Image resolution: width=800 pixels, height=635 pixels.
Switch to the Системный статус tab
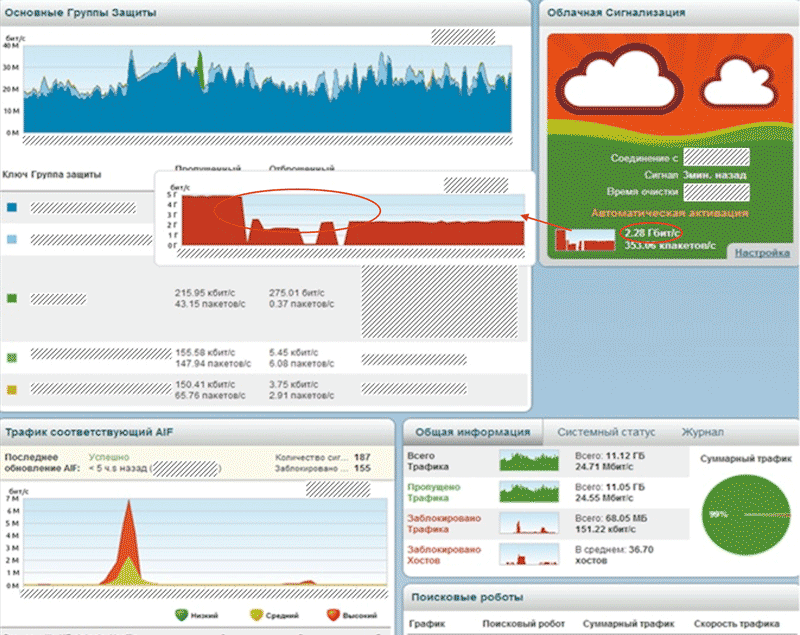pyautogui.click(x=606, y=432)
